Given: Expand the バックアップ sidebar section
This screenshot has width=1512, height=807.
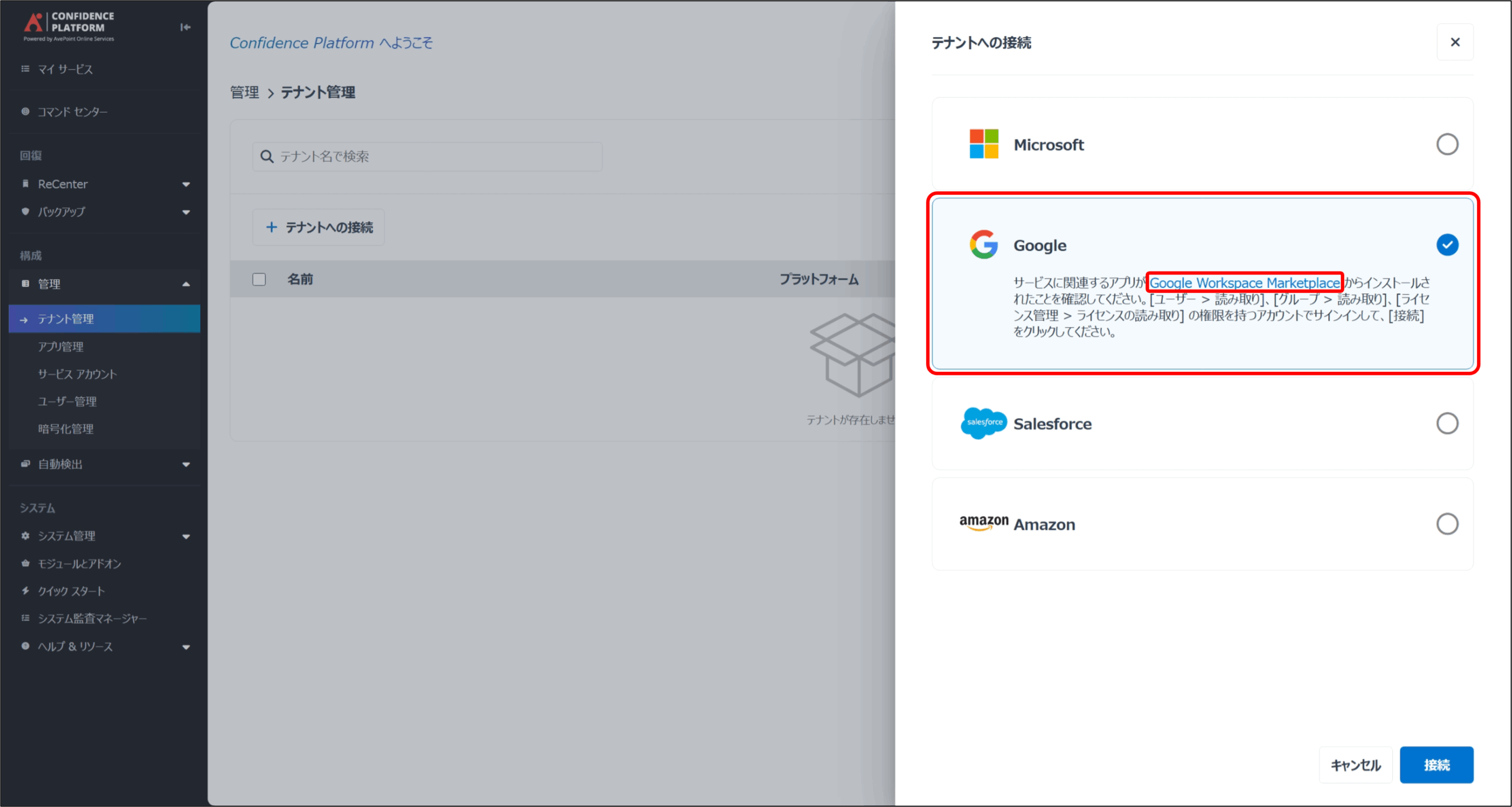Looking at the screenshot, I should pos(186,212).
